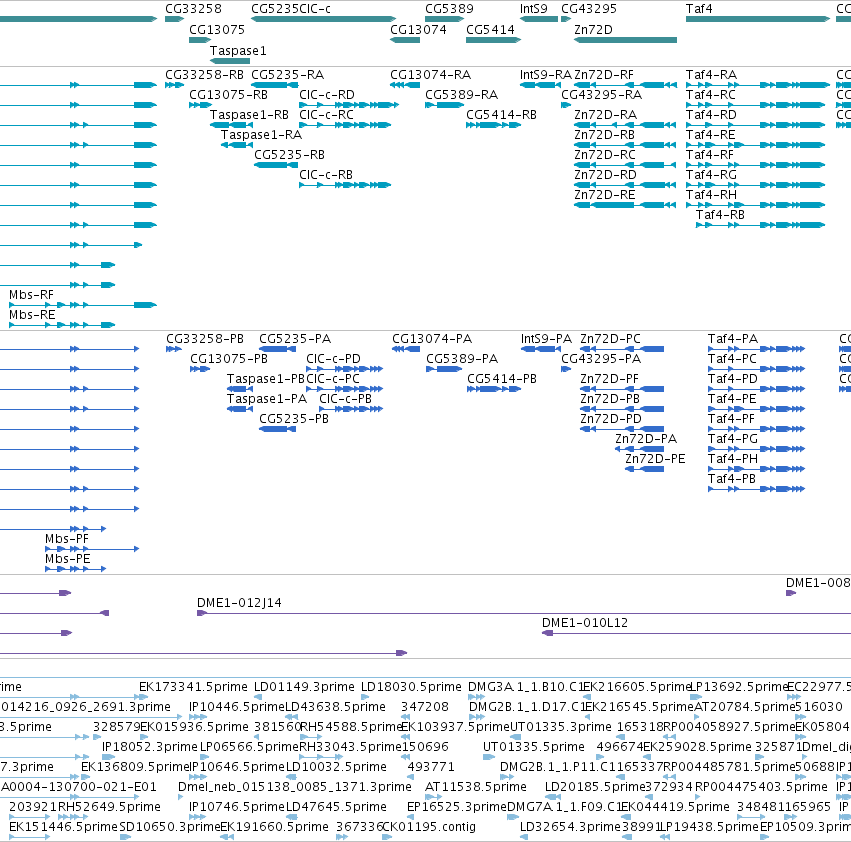This screenshot has width=851, height=842.
Task: Open the Zn72D gene label in gene track
Action: point(593,29)
